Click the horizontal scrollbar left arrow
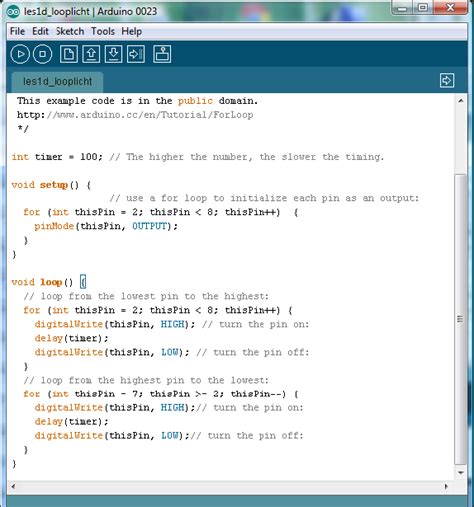The image size is (474, 507). (13, 486)
